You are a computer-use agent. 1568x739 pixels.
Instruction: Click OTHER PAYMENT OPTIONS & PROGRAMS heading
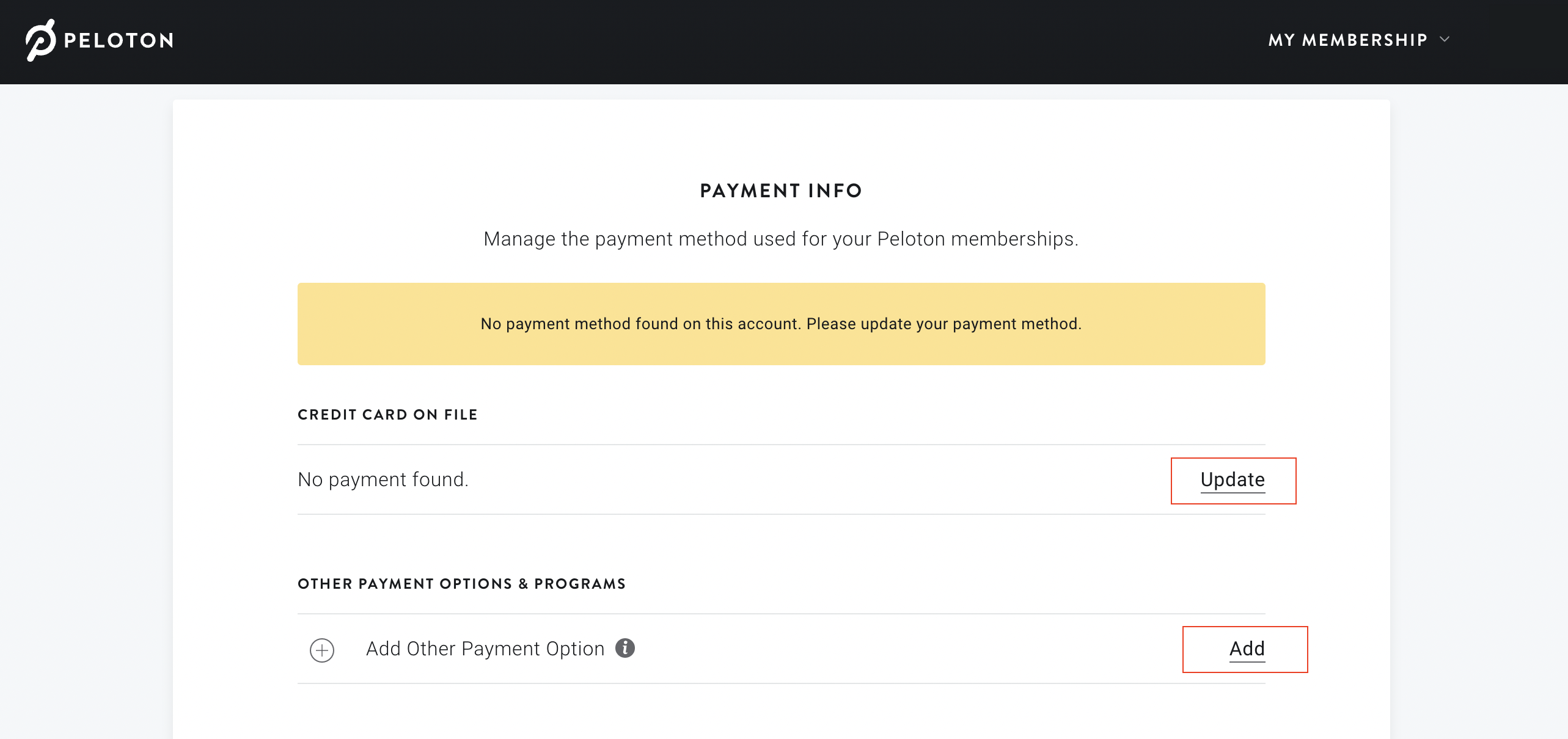[461, 584]
